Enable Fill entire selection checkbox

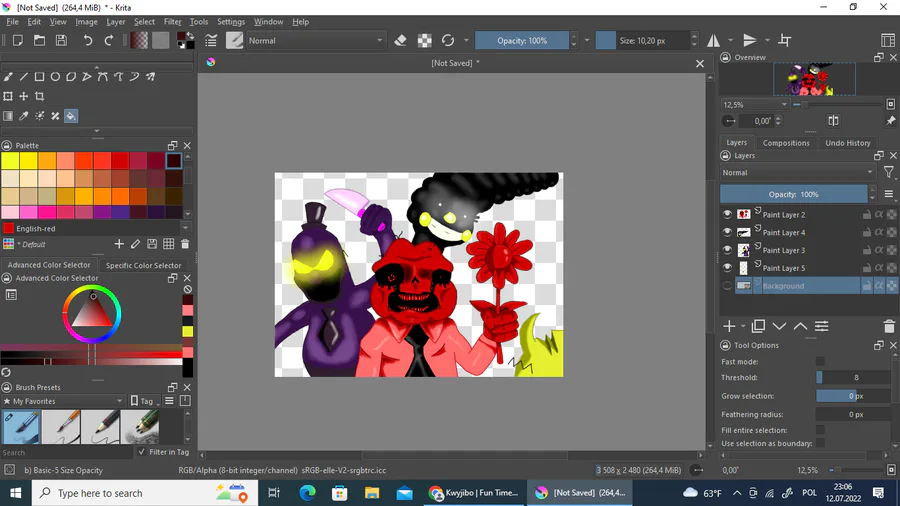pyautogui.click(x=820, y=430)
